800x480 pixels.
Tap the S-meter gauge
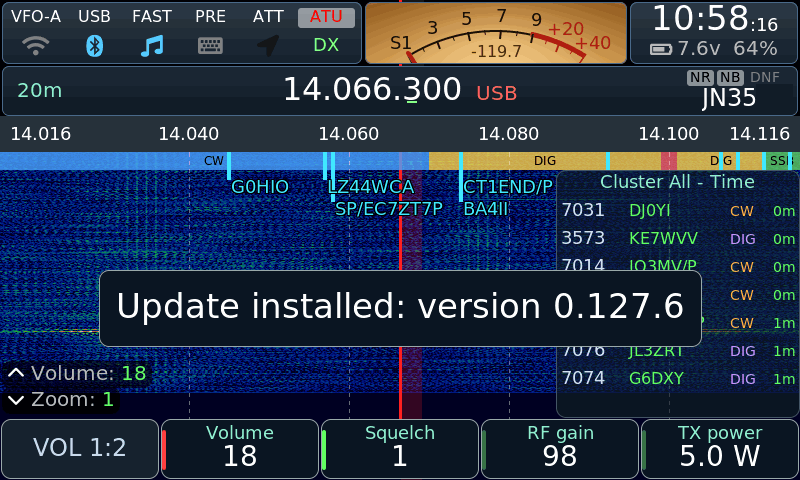click(496, 33)
